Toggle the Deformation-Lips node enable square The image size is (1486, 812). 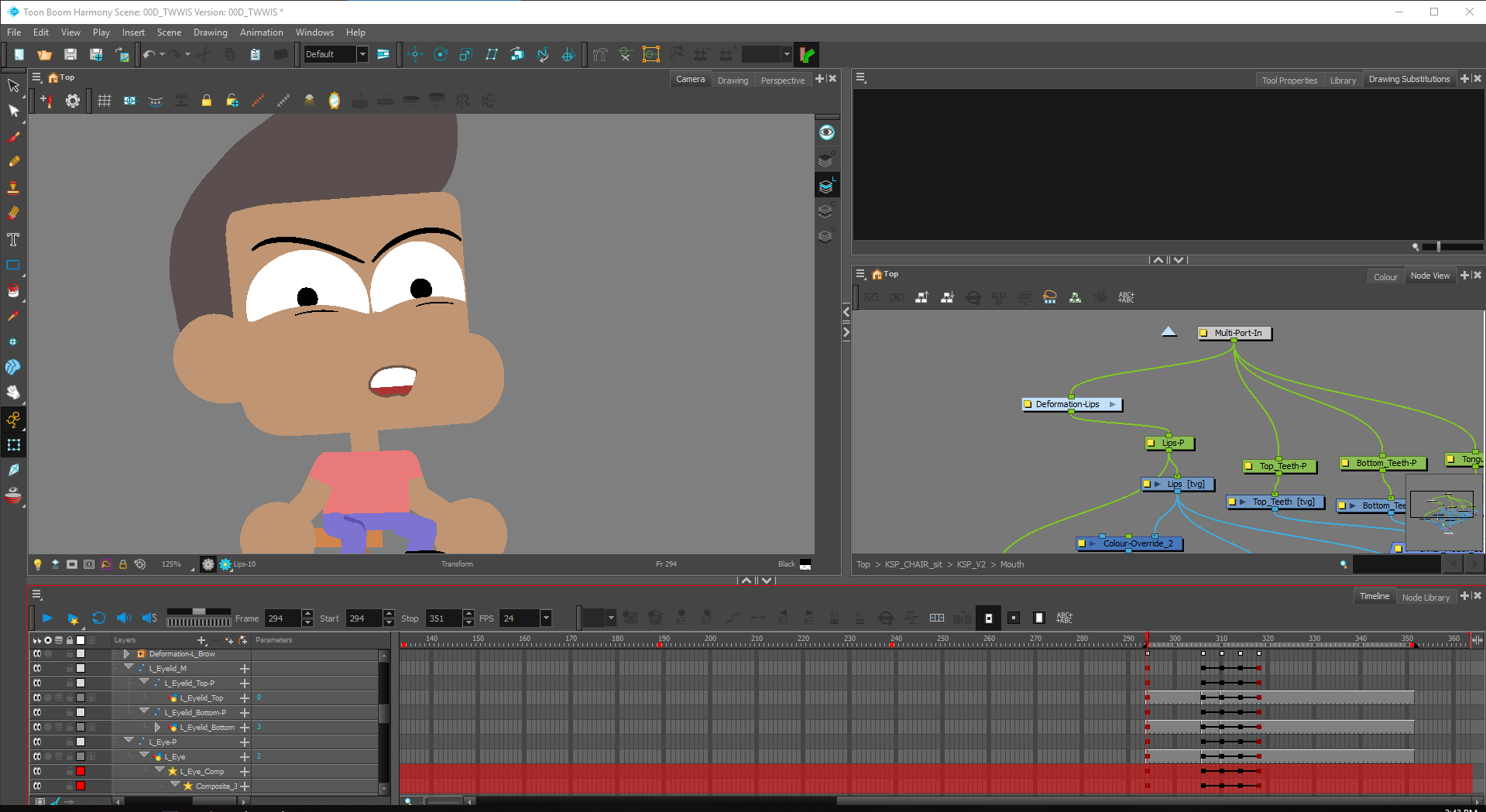point(1028,404)
